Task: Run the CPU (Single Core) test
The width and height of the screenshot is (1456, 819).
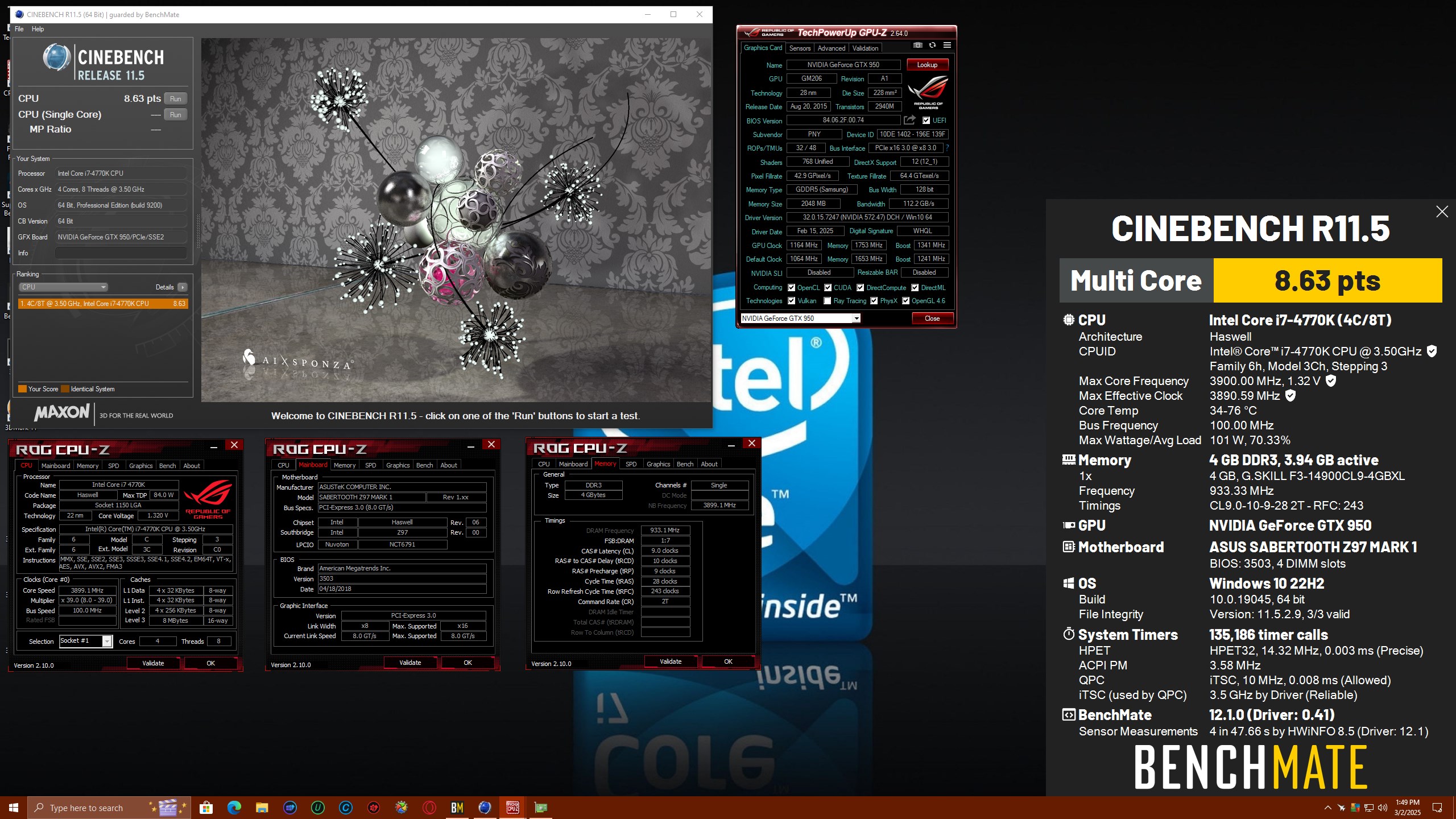Action: [176, 115]
